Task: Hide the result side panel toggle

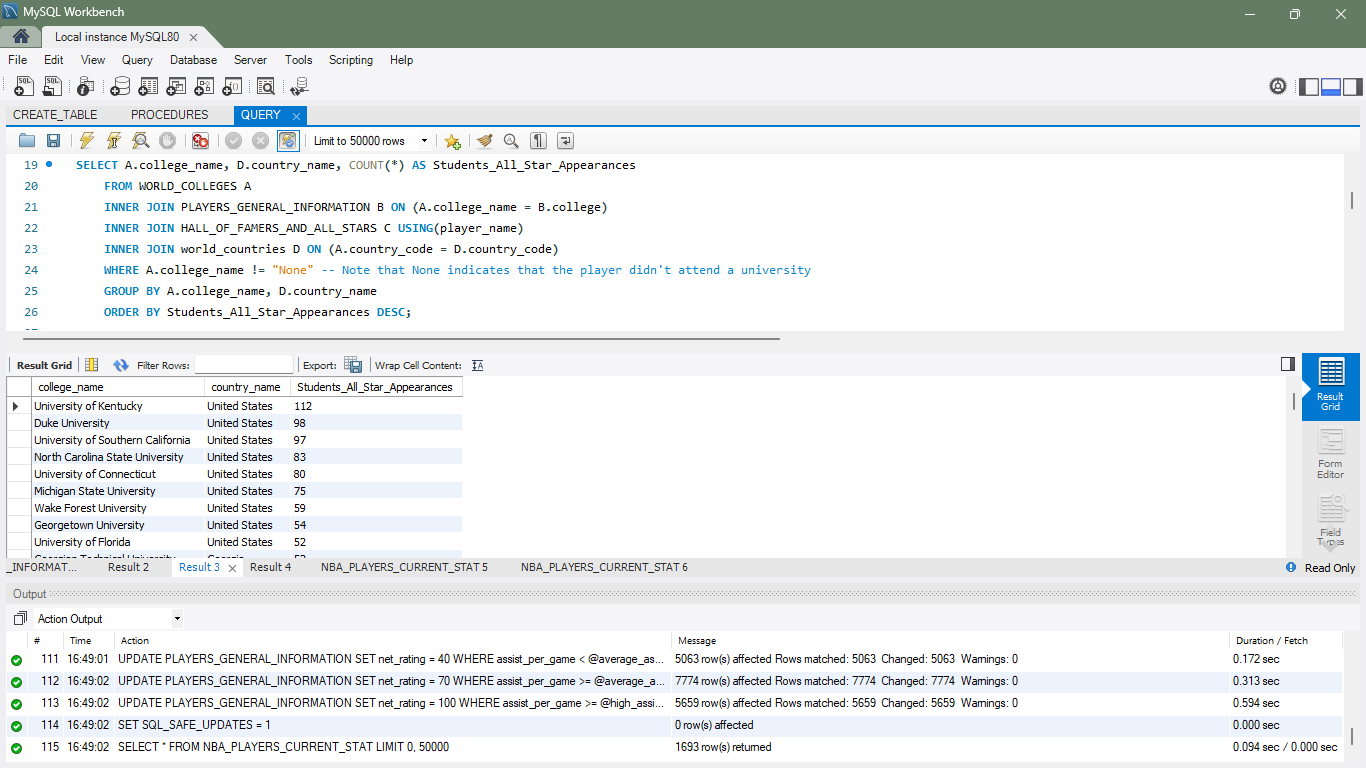Action: (1288, 365)
